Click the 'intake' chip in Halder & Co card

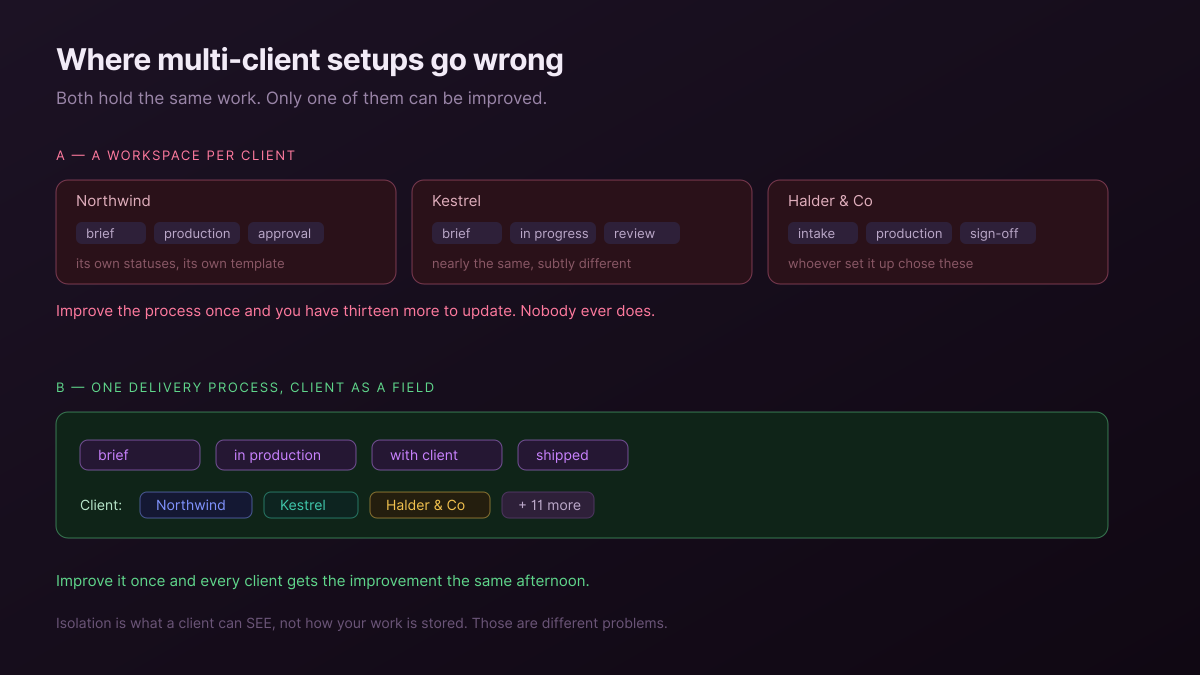tap(823, 233)
